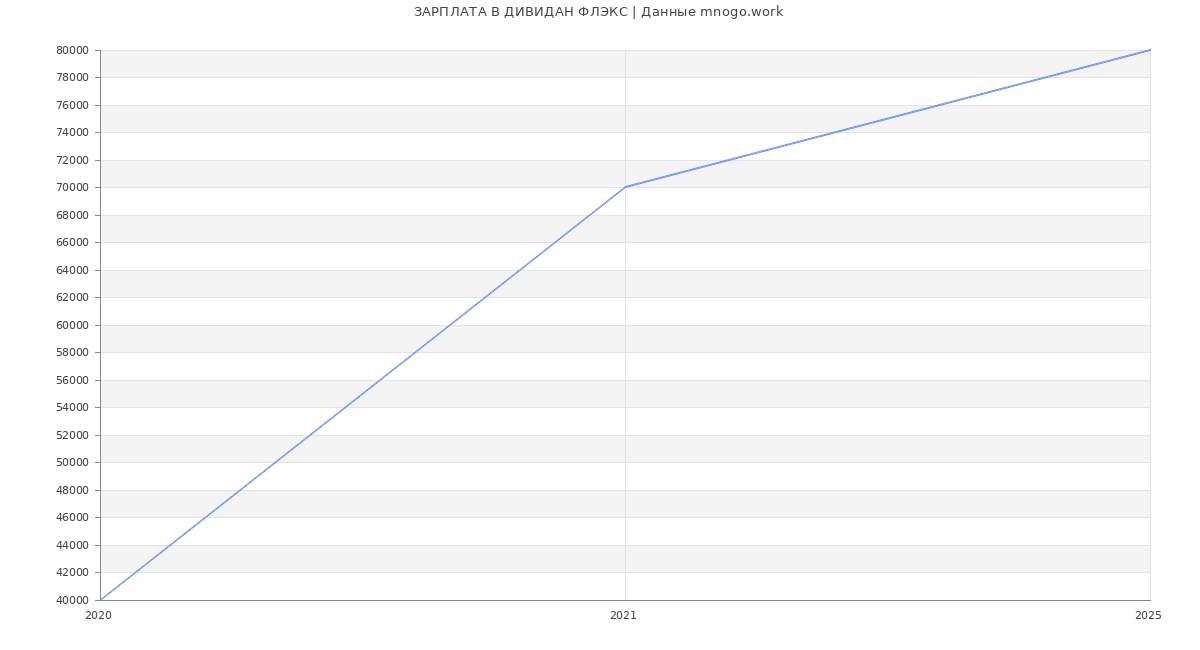Click the 70000 y-axis label

72,188
